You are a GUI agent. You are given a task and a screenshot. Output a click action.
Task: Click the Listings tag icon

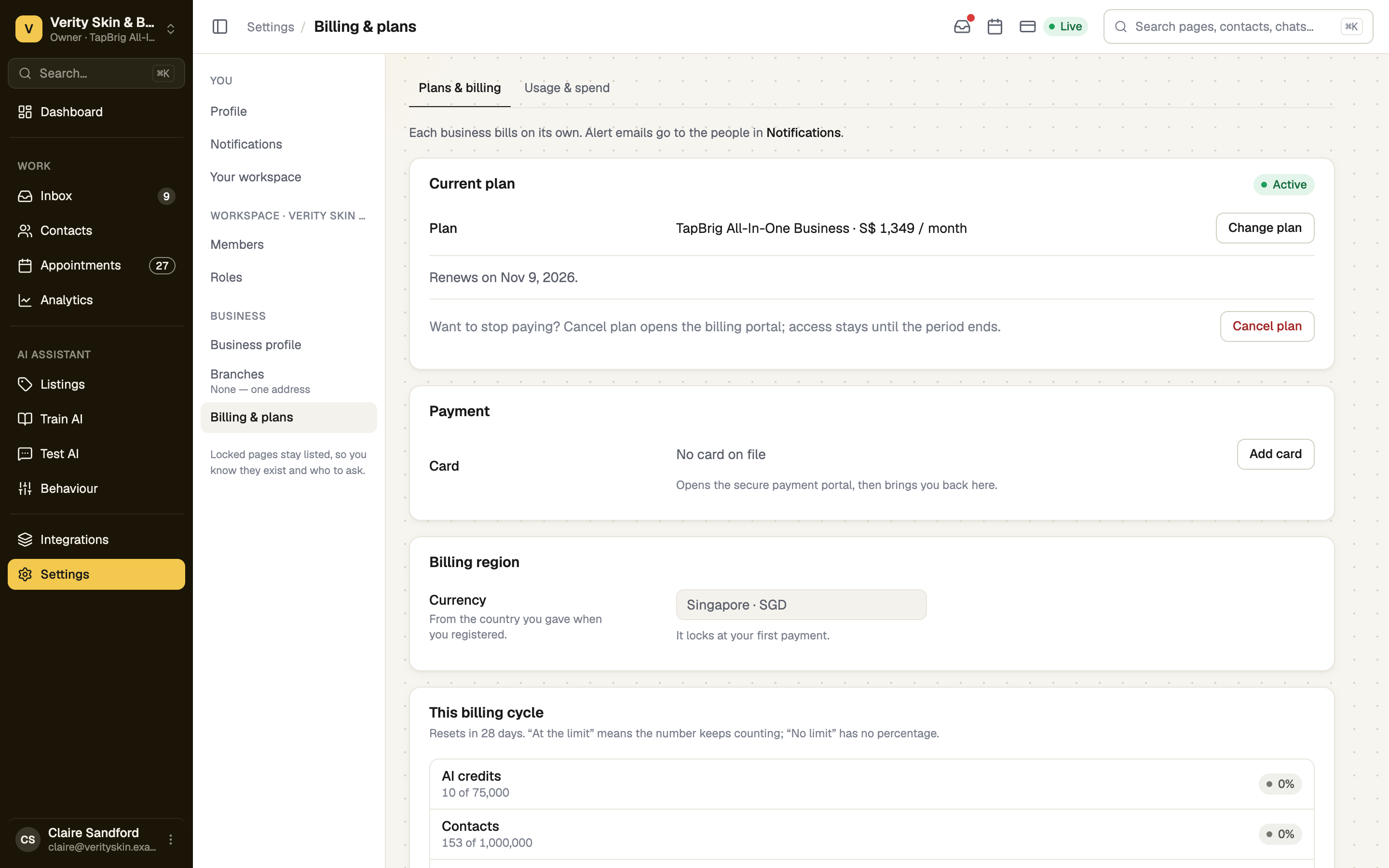[25, 385]
